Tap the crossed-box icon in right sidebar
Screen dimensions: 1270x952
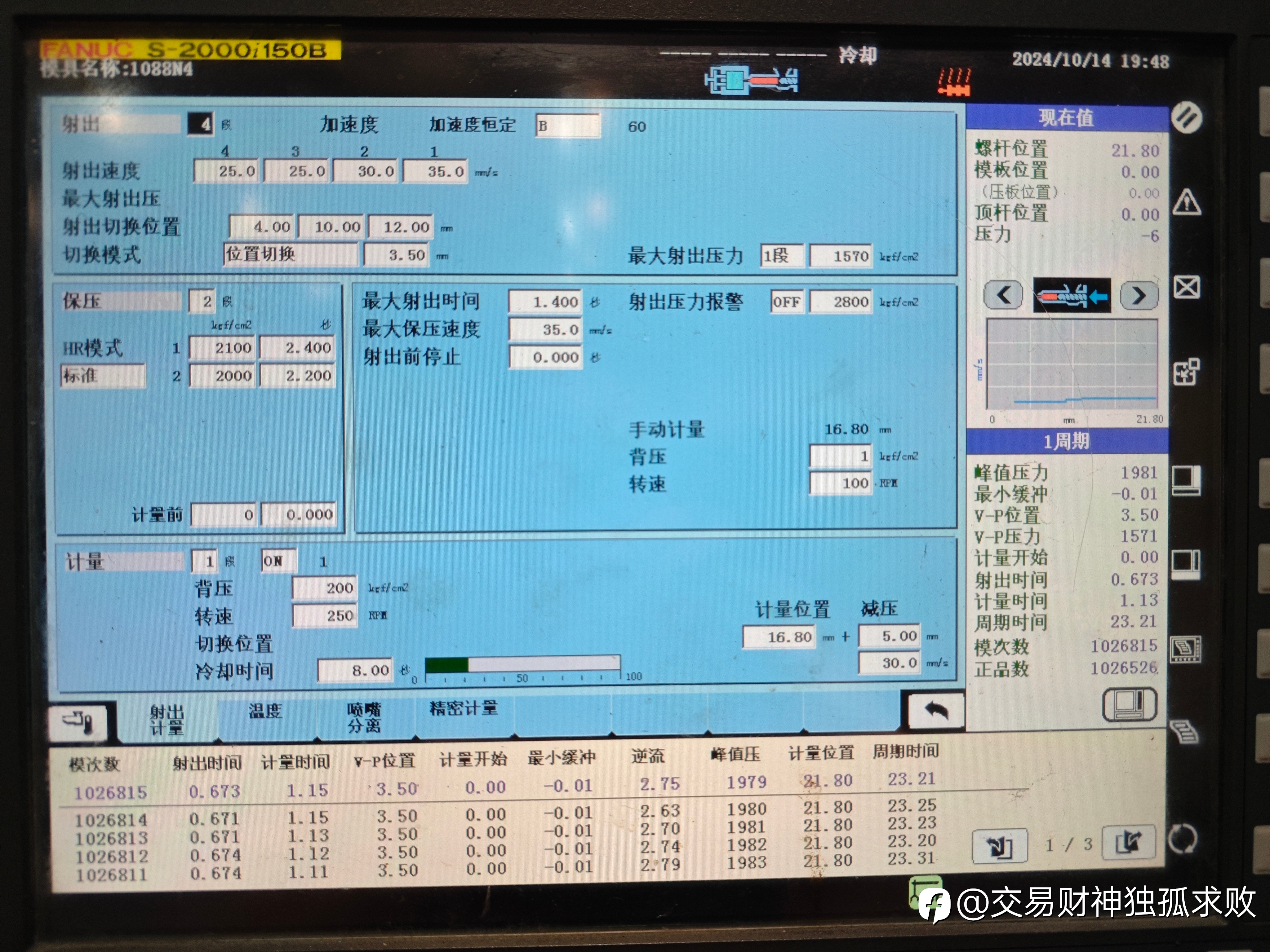pos(1186,288)
